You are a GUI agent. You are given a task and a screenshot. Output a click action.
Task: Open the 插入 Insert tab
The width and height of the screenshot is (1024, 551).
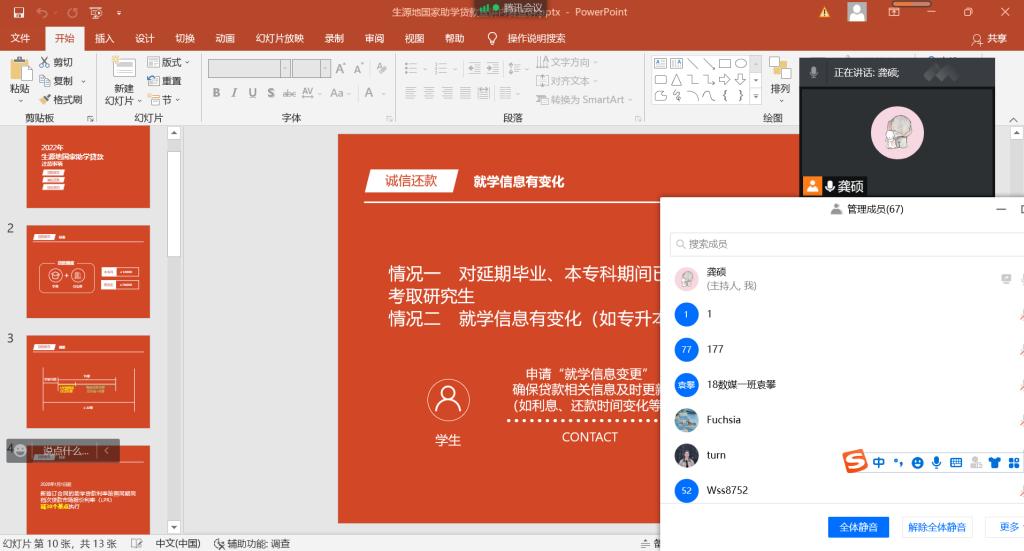[104, 38]
